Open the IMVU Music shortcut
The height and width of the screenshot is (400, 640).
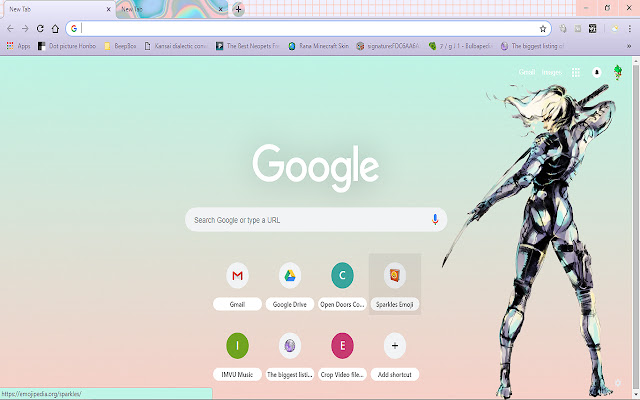click(x=237, y=356)
